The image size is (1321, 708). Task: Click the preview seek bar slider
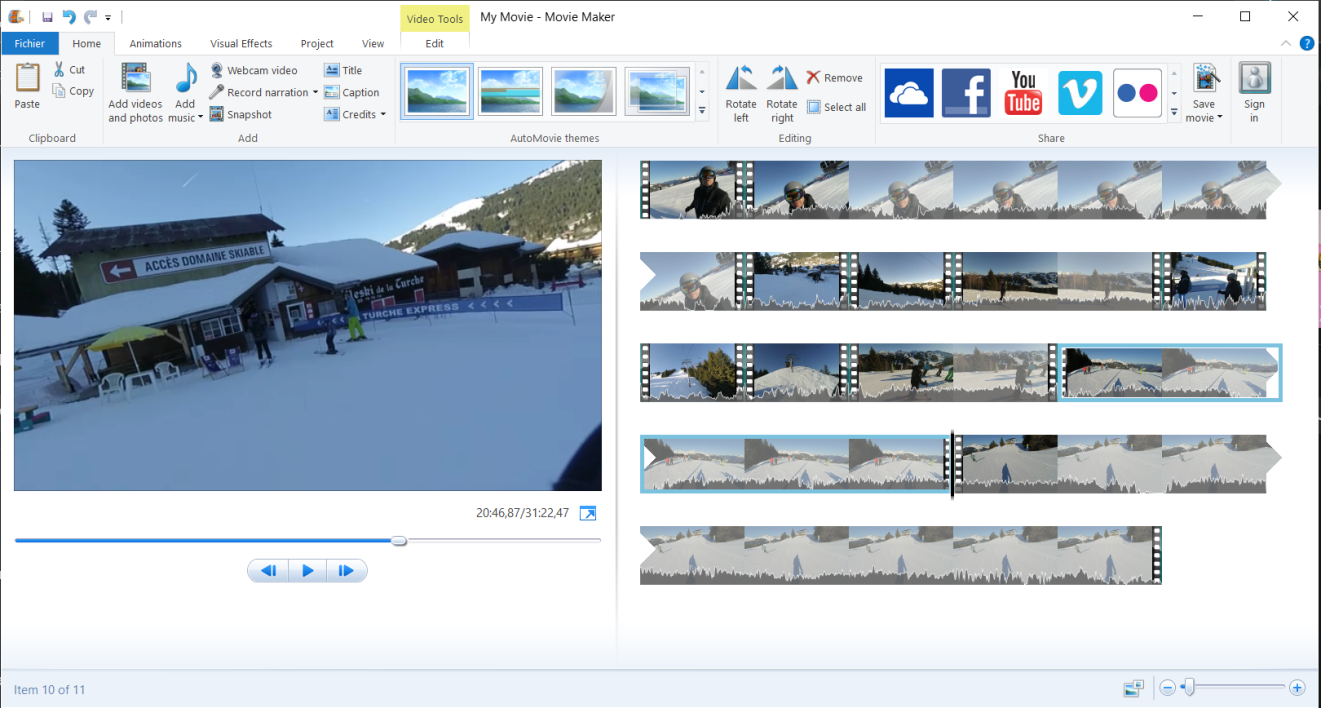[399, 541]
